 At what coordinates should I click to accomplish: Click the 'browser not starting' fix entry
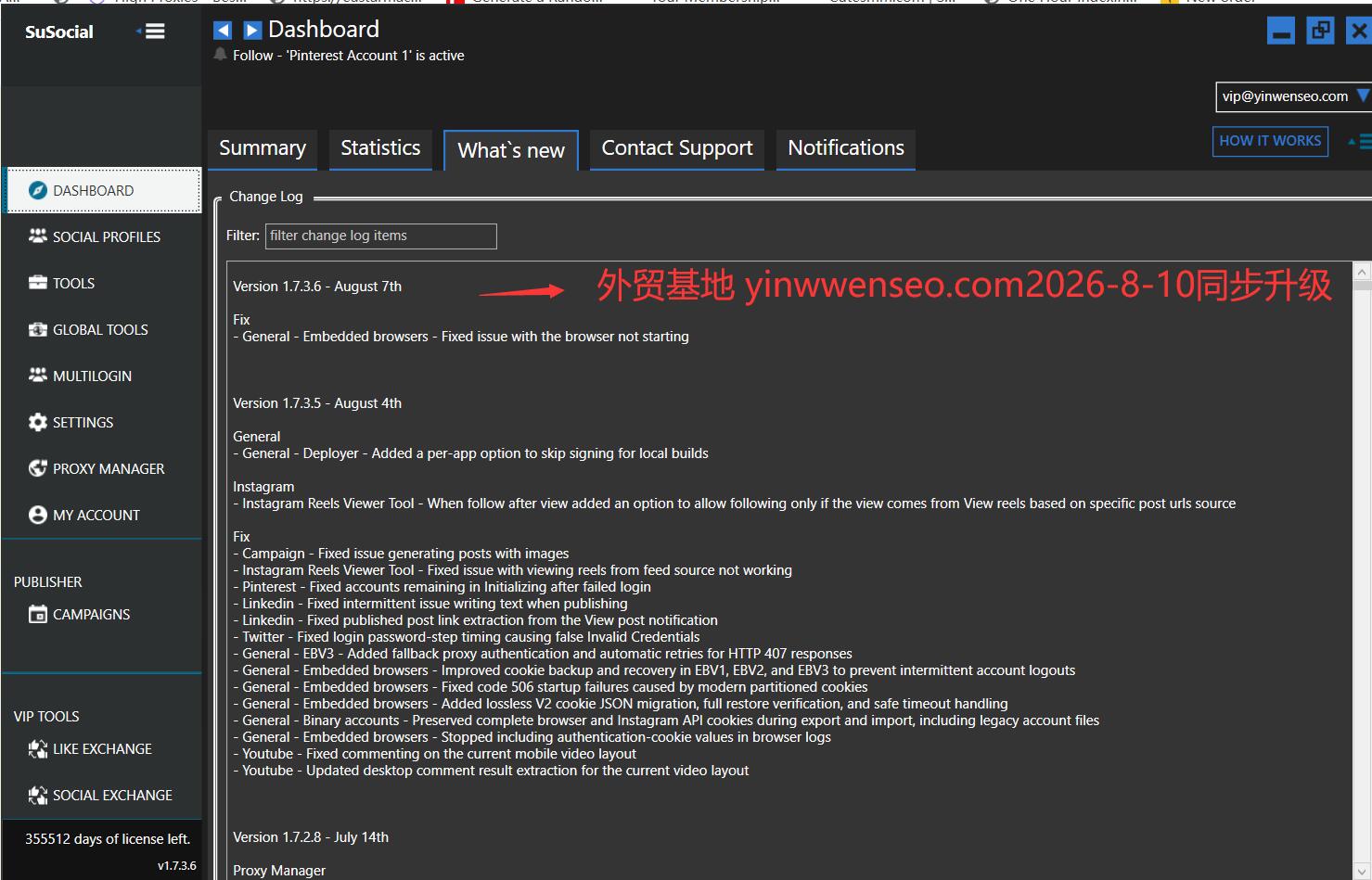click(461, 337)
